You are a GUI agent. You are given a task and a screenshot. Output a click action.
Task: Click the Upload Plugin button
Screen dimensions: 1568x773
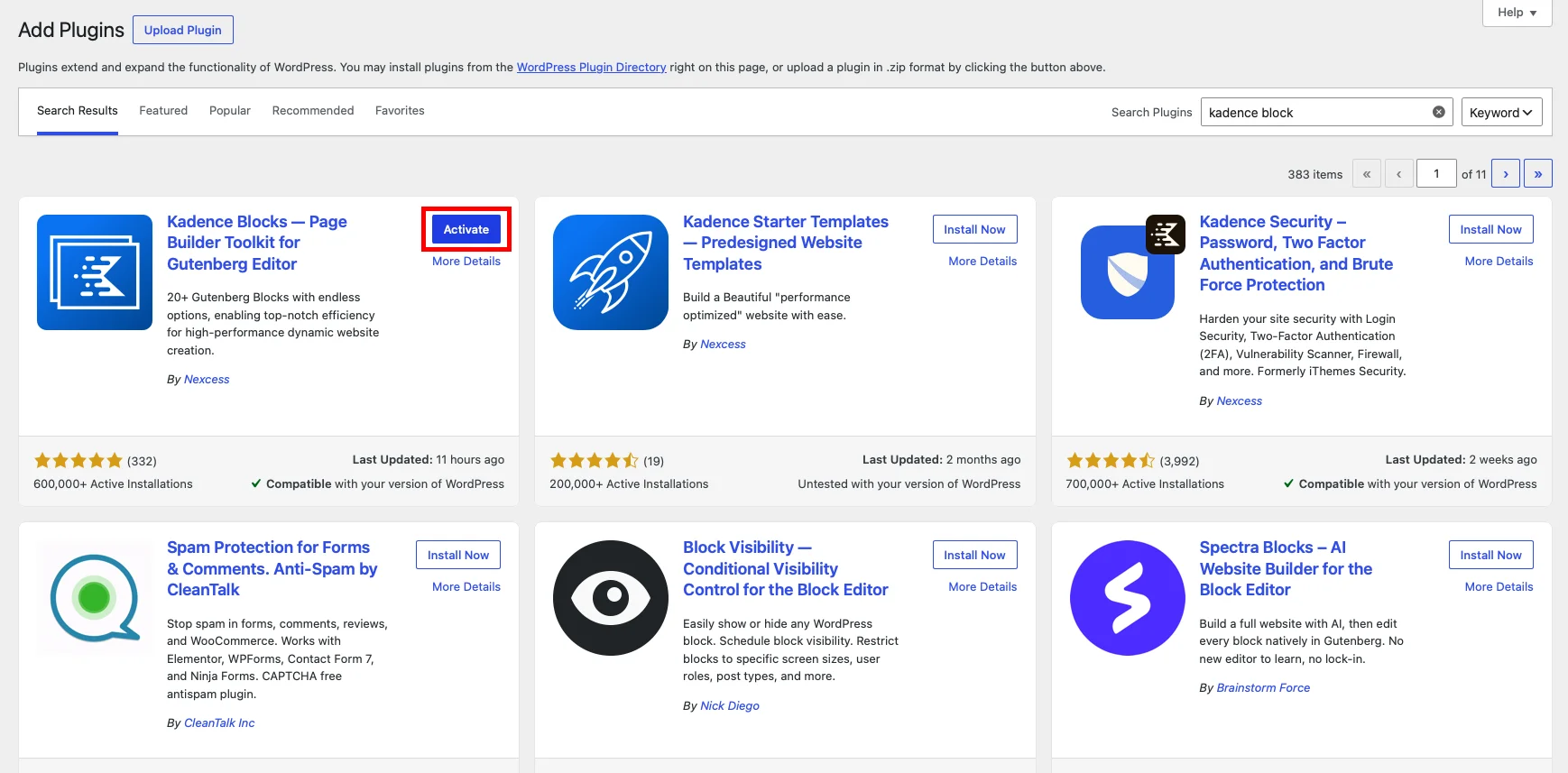click(x=183, y=30)
